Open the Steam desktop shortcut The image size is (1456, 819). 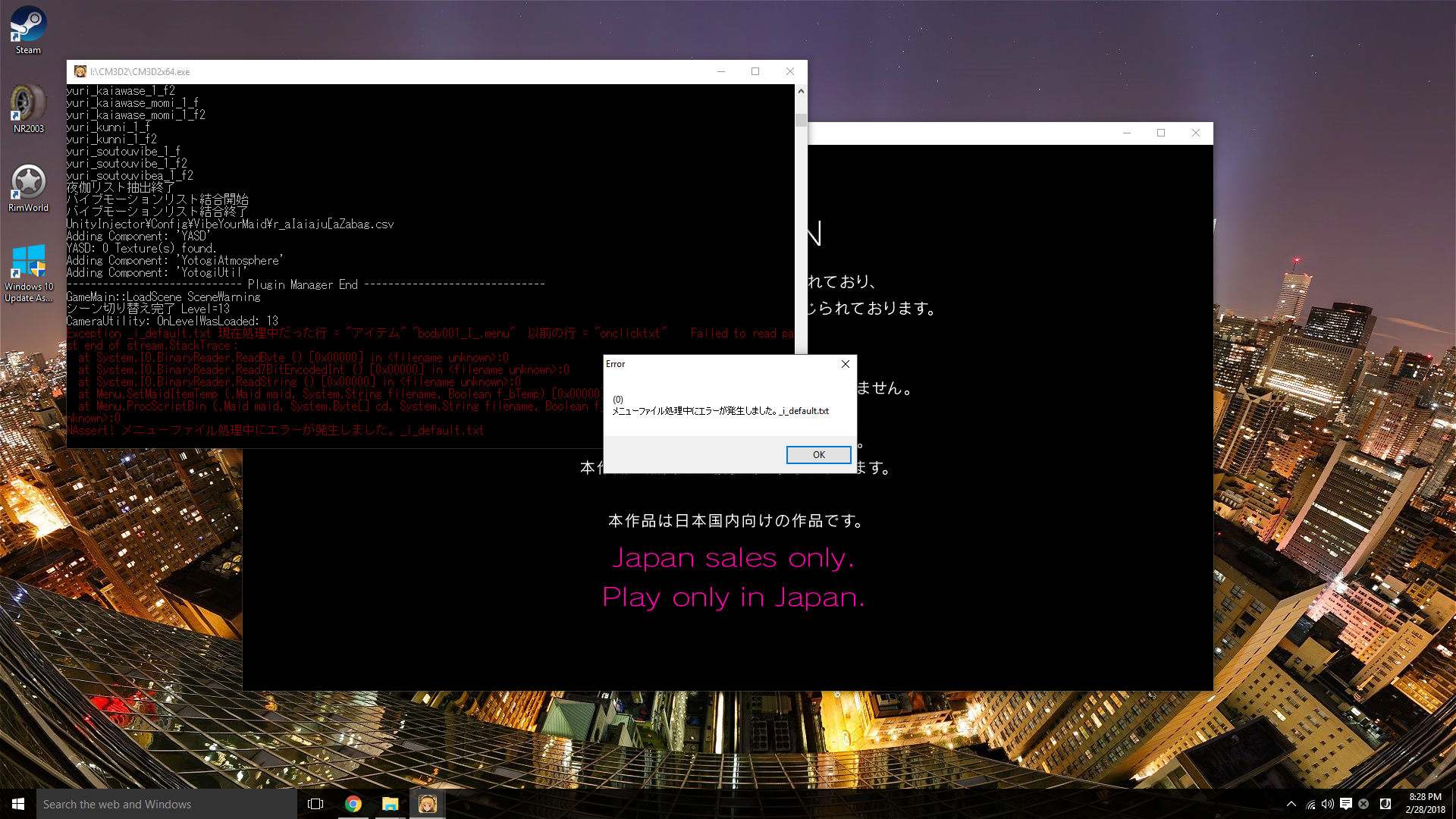coord(28,30)
